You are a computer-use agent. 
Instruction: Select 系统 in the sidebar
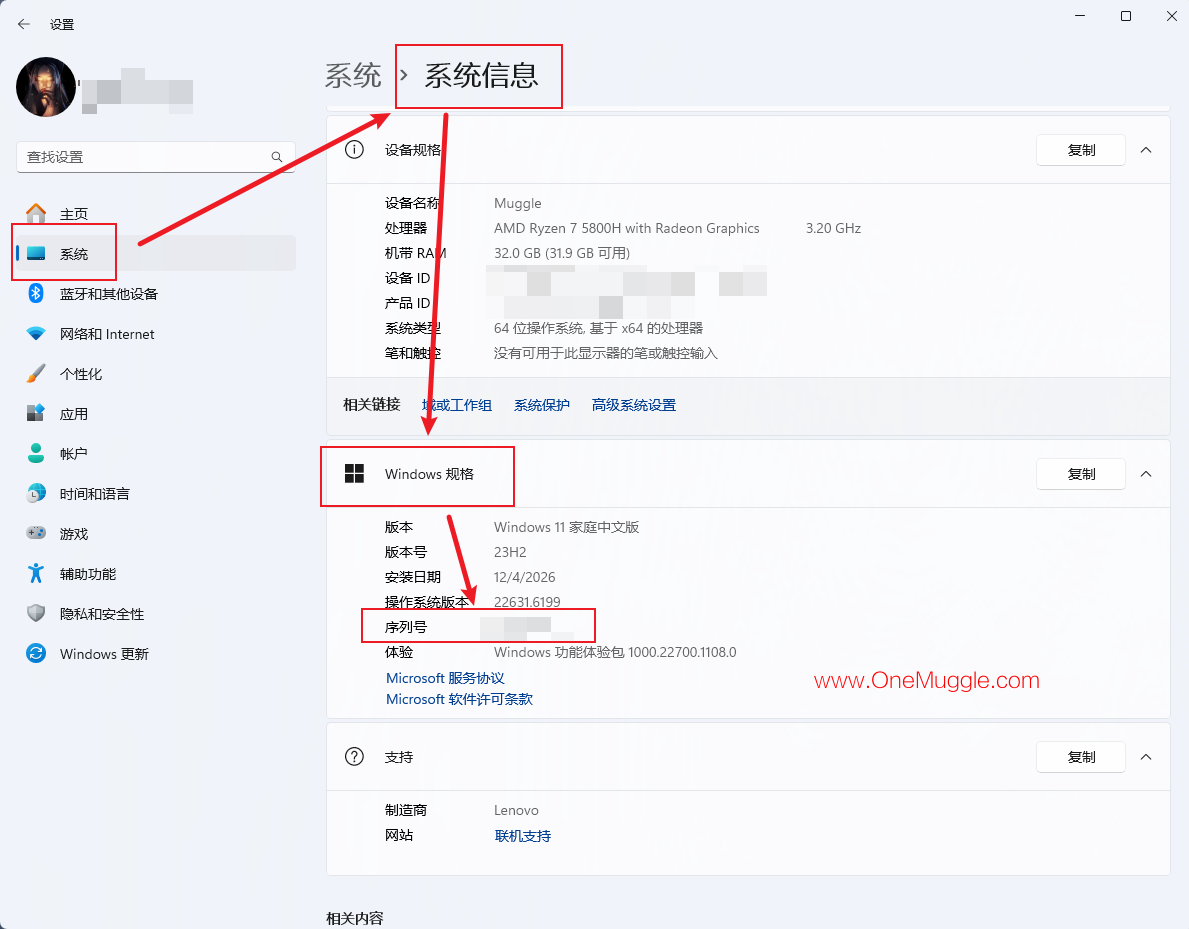[x=155, y=253]
